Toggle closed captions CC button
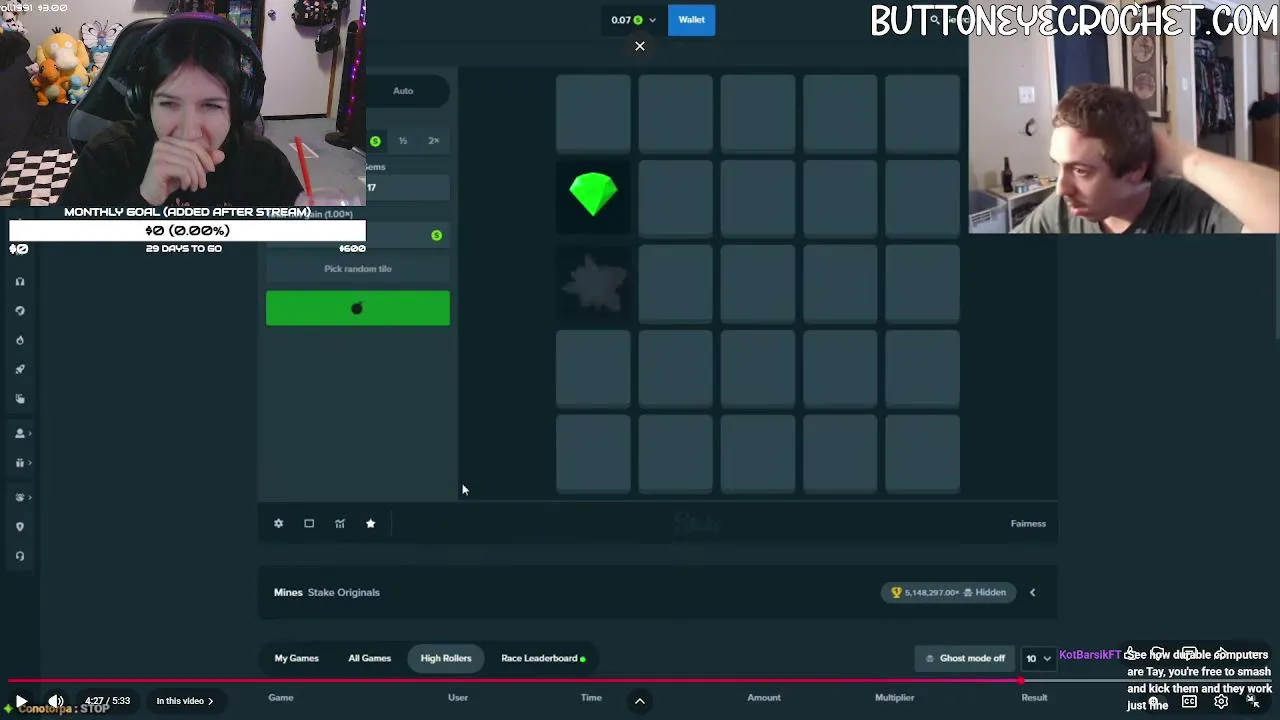 (x=1189, y=702)
